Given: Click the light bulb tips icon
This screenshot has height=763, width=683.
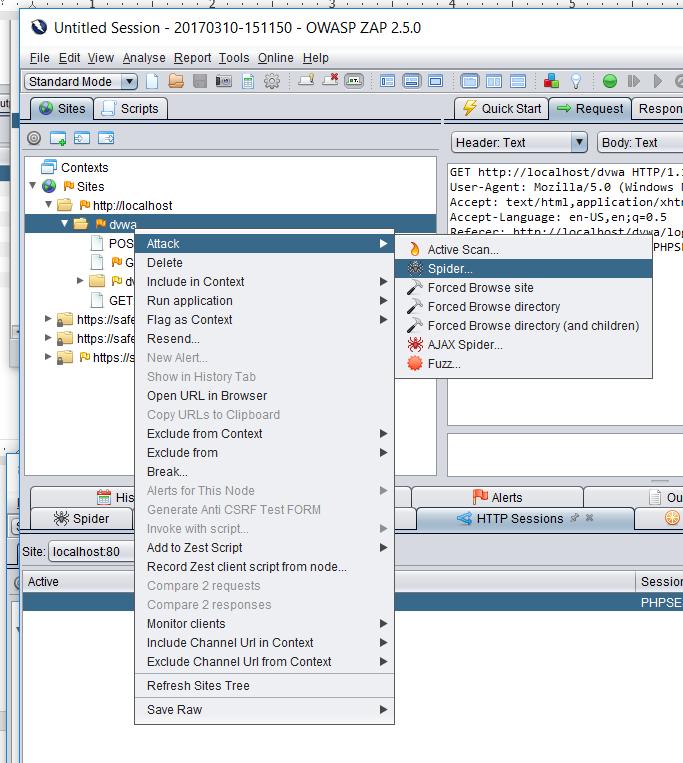Looking at the screenshot, I should click(576, 81).
